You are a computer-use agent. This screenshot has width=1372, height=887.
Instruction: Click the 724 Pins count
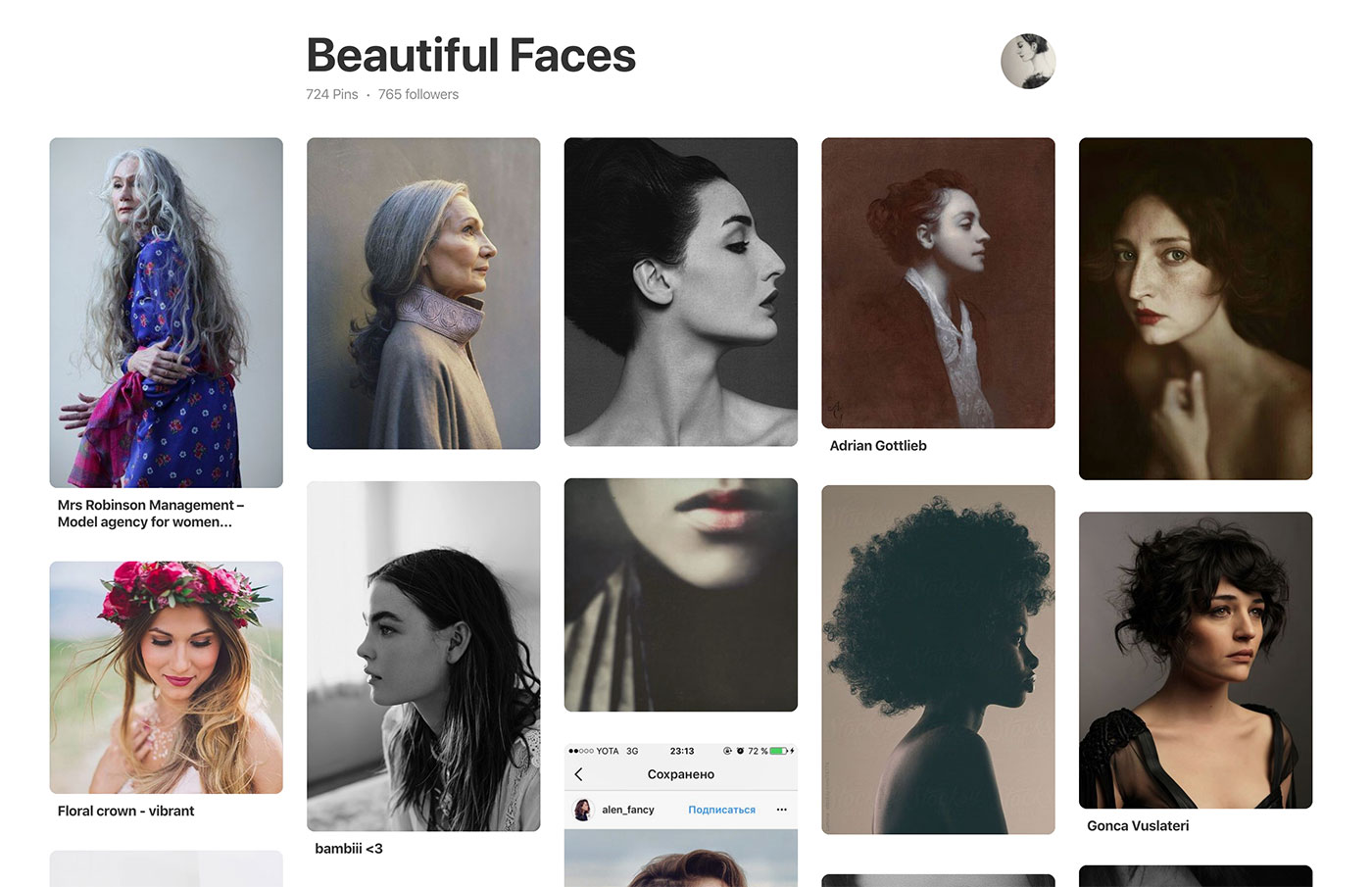click(x=331, y=95)
